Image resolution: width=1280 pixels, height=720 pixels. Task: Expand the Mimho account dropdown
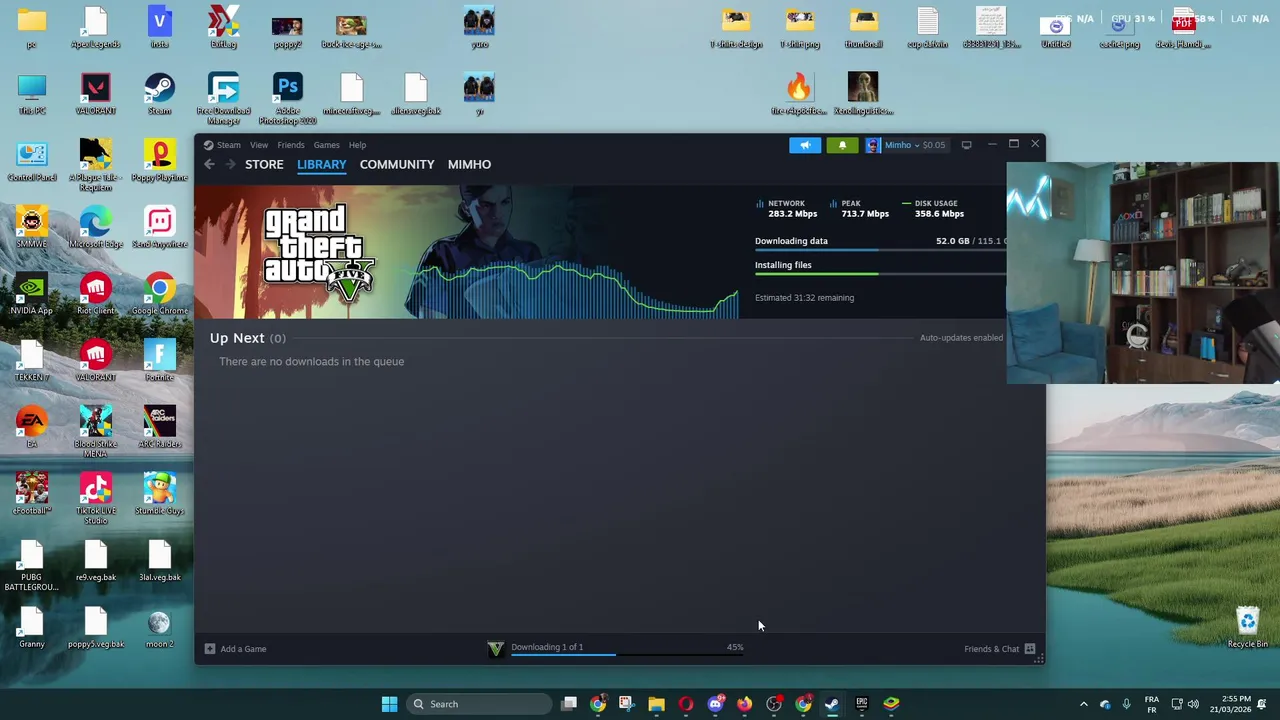click(x=905, y=145)
